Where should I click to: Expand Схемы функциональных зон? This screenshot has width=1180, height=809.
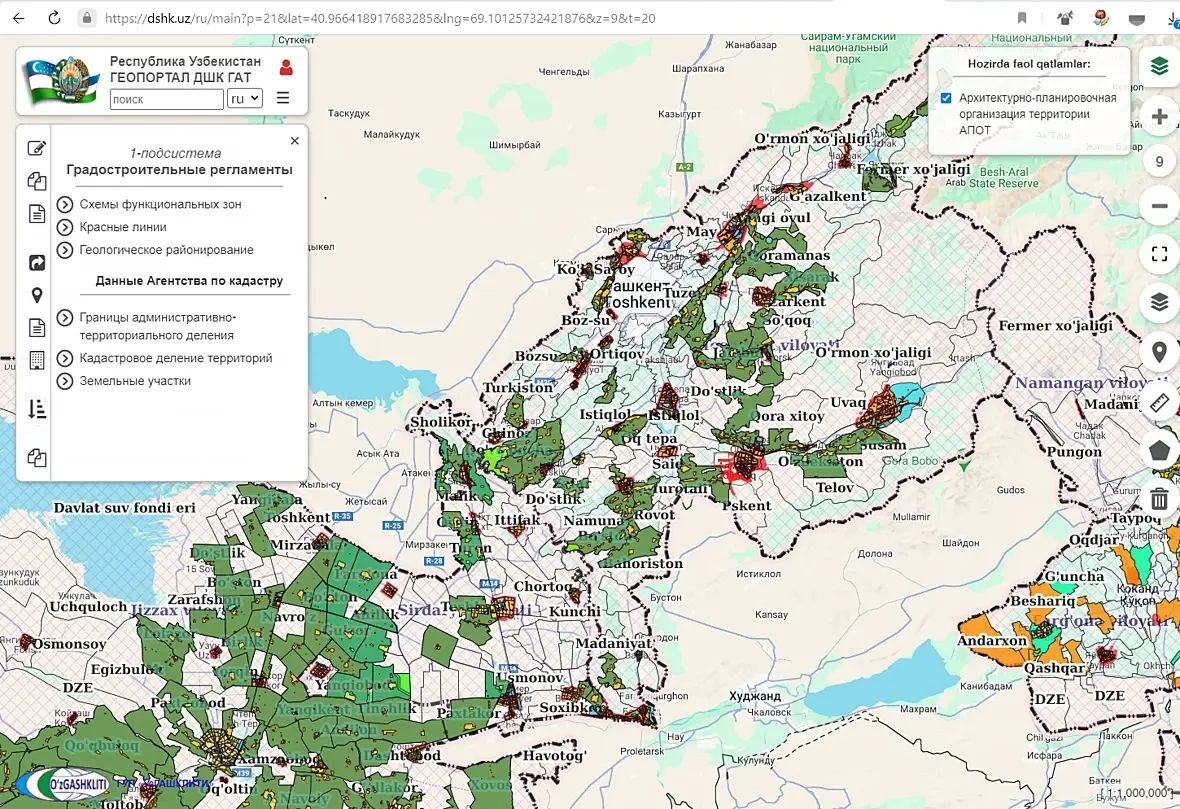(x=65, y=204)
